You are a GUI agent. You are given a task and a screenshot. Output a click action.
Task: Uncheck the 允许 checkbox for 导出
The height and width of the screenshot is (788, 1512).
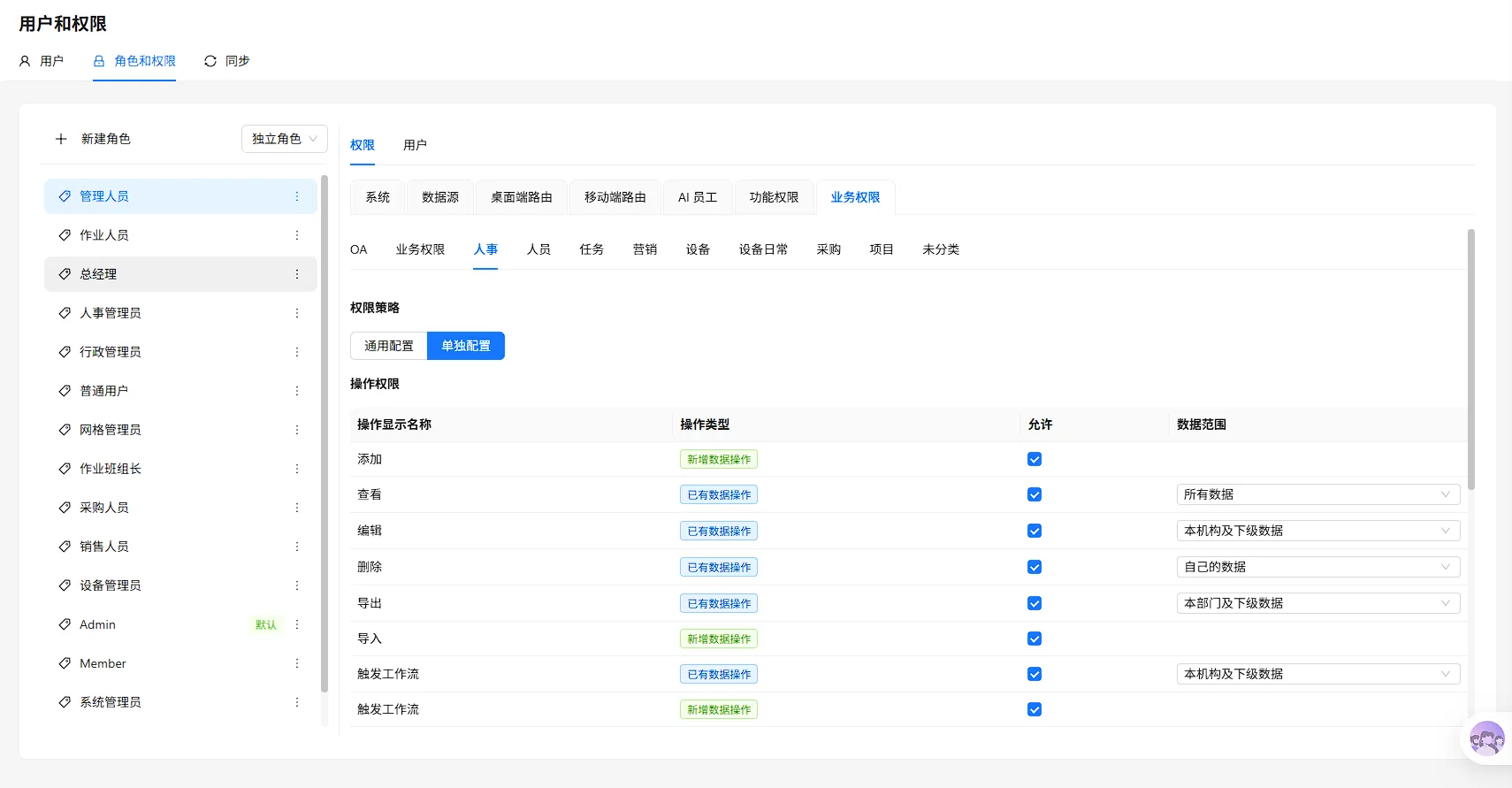(1035, 603)
